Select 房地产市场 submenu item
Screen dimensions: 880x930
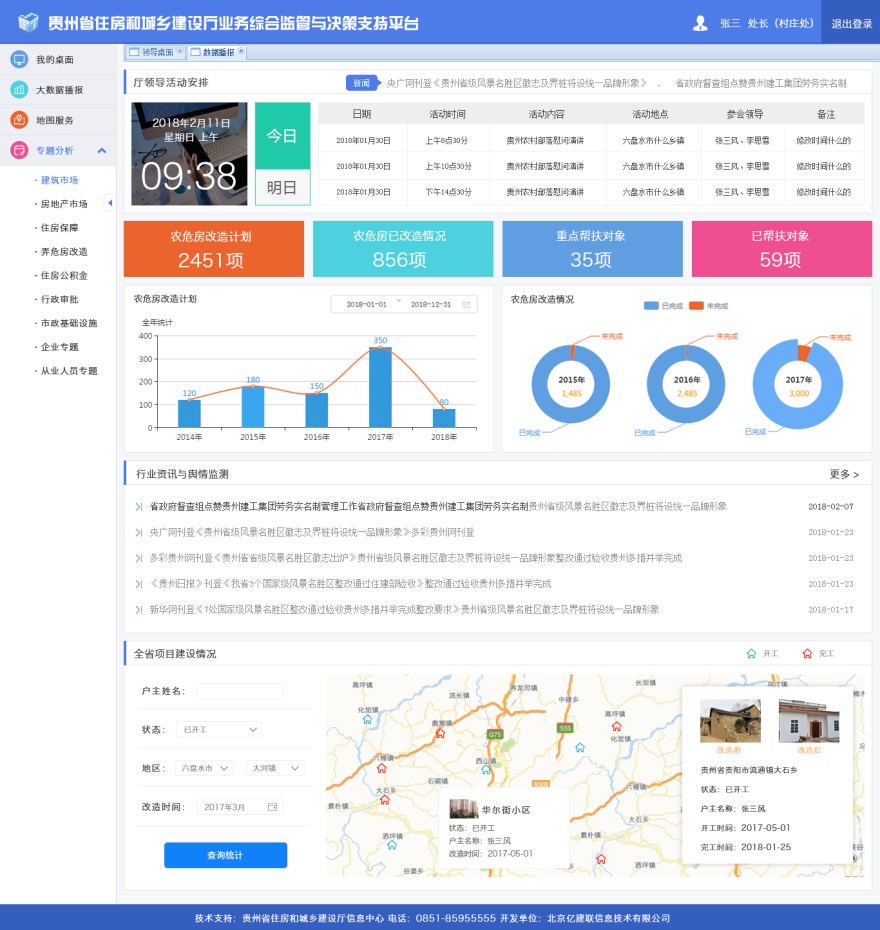click(64, 203)
